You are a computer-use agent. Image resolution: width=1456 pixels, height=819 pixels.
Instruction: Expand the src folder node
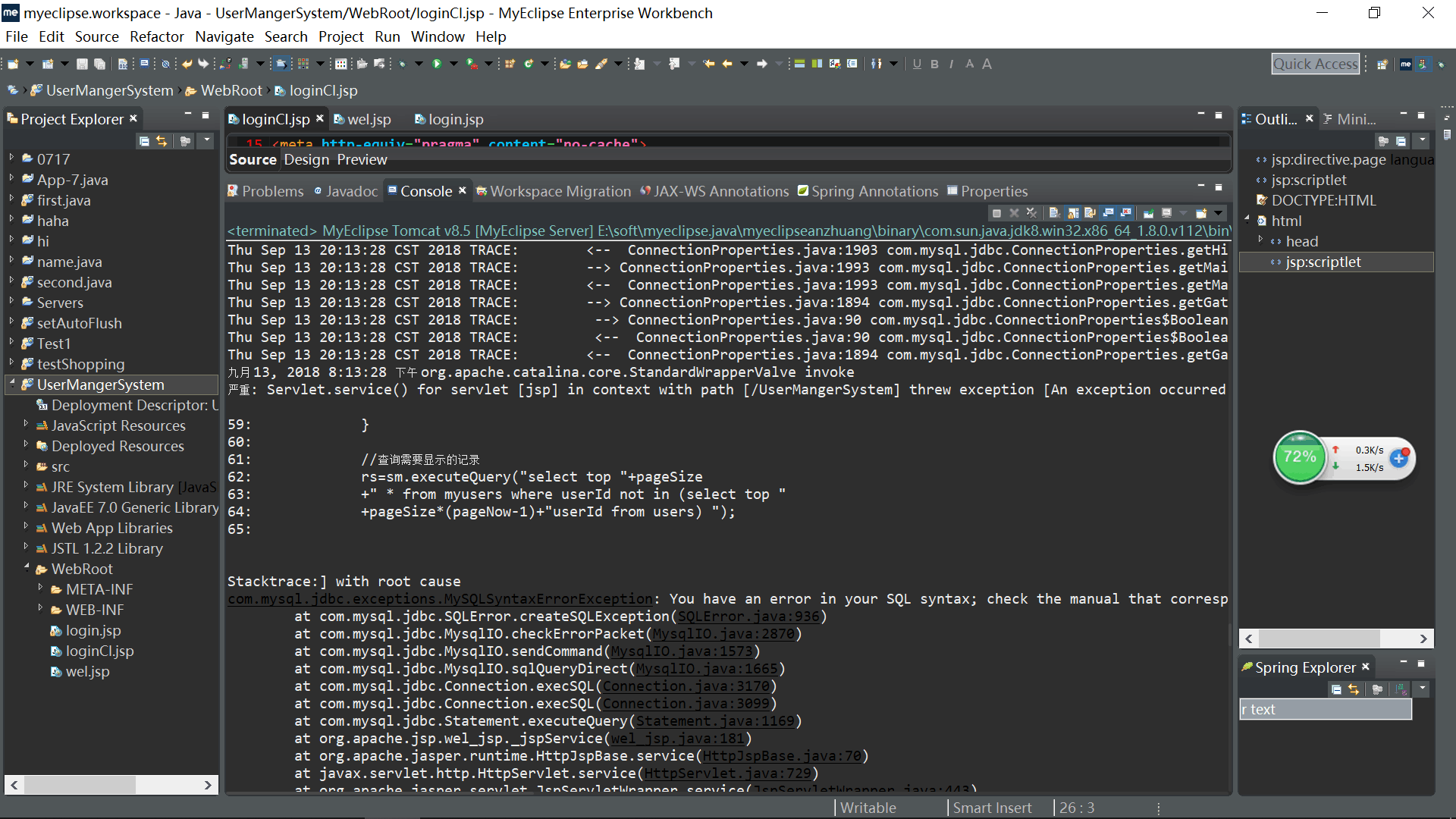click(x=26, y=465)
